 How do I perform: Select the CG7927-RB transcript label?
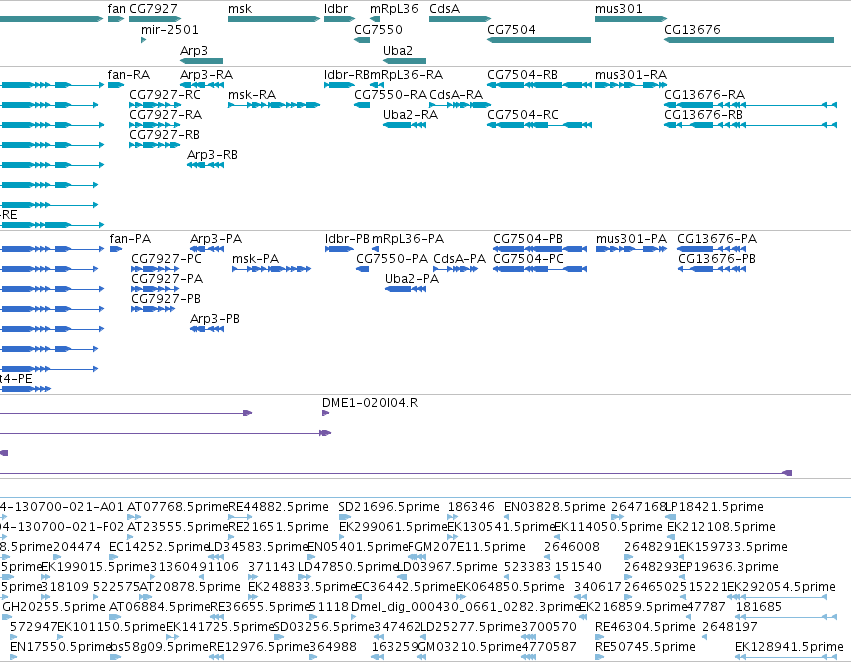point(164,135)
